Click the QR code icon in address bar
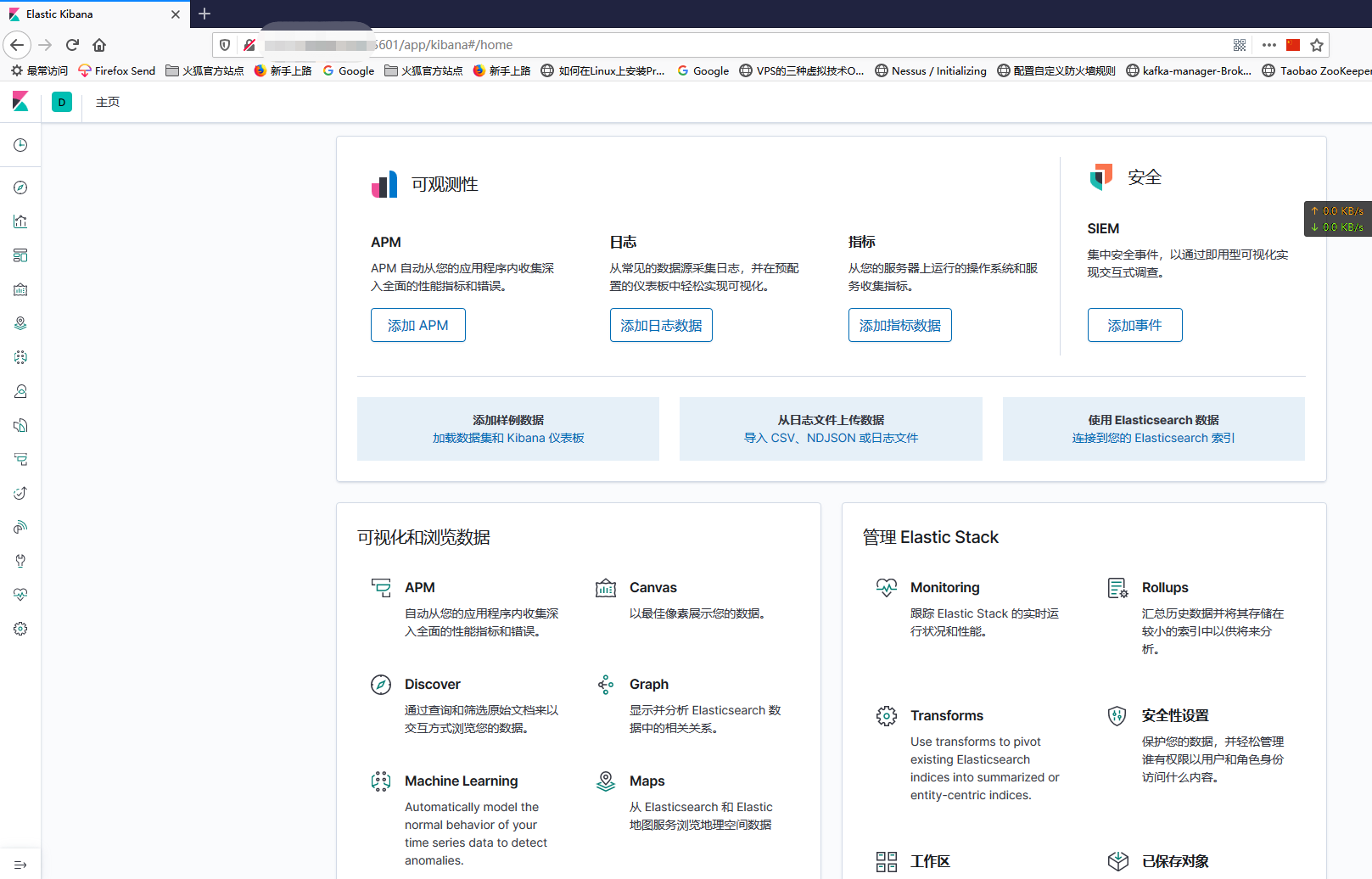 click(x=1240, y=45)
